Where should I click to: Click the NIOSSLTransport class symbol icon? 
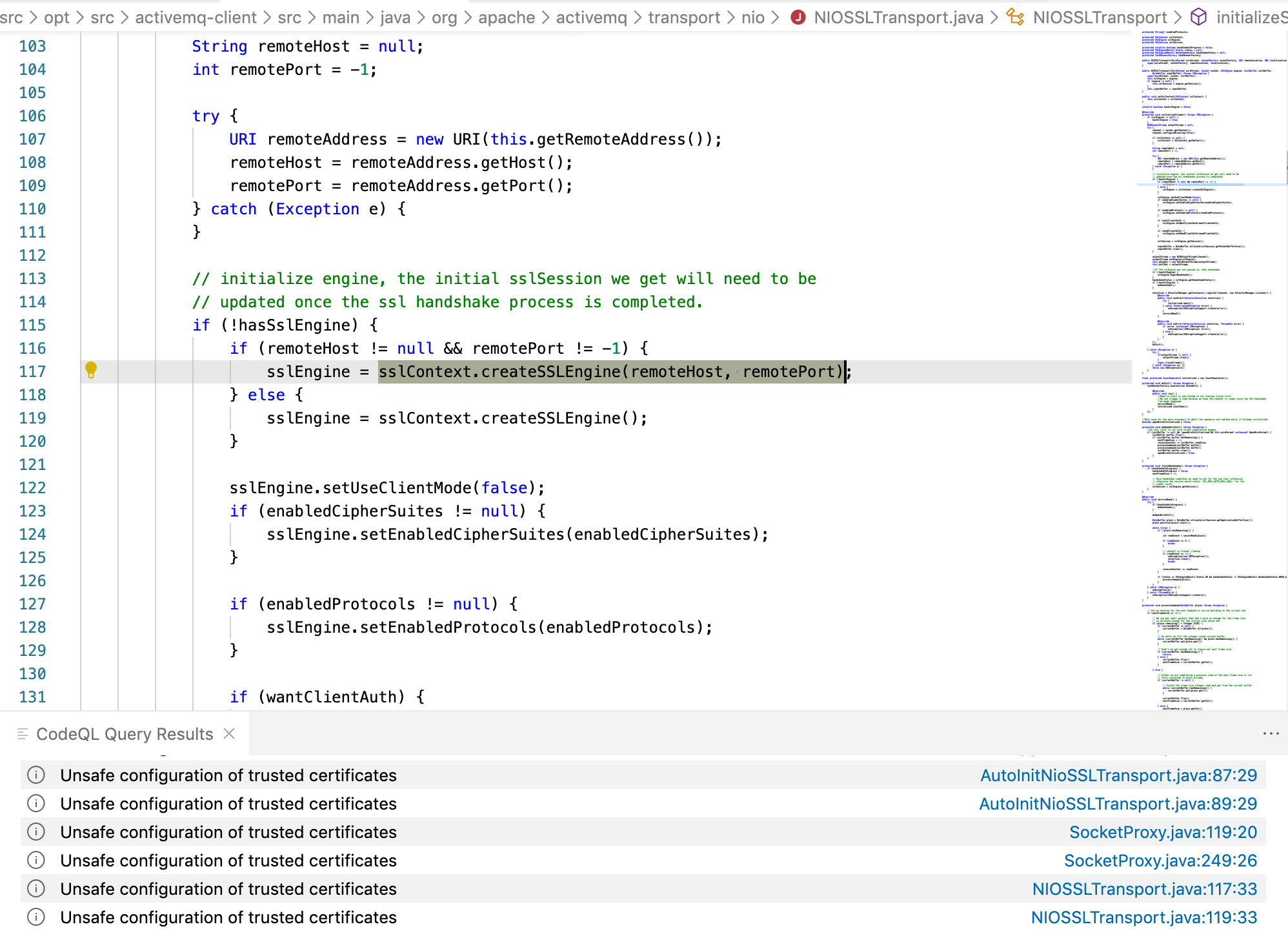pos(1015,17)
